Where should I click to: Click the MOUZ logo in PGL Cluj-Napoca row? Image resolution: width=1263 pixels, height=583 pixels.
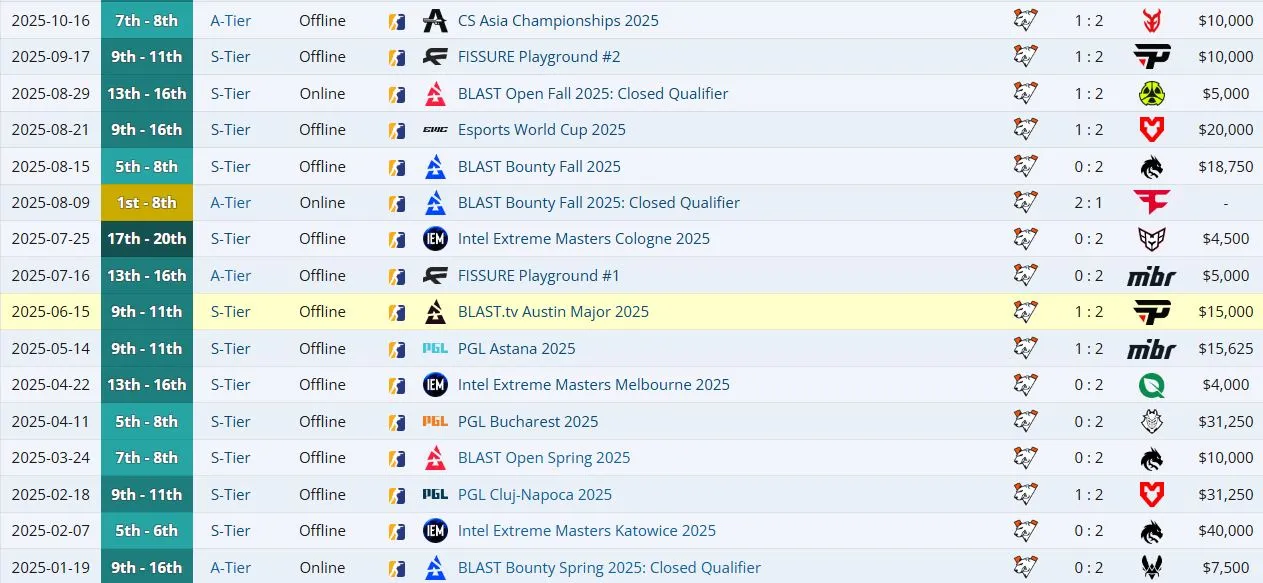[1153, 494]
